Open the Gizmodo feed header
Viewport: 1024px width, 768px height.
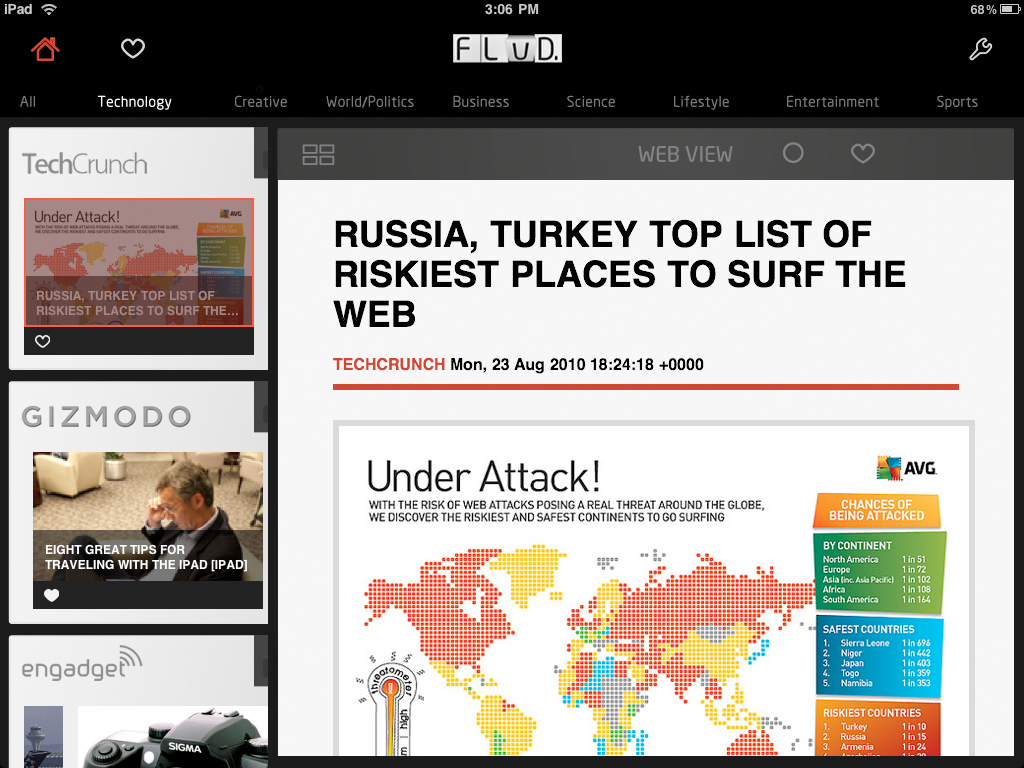[106, 417]
